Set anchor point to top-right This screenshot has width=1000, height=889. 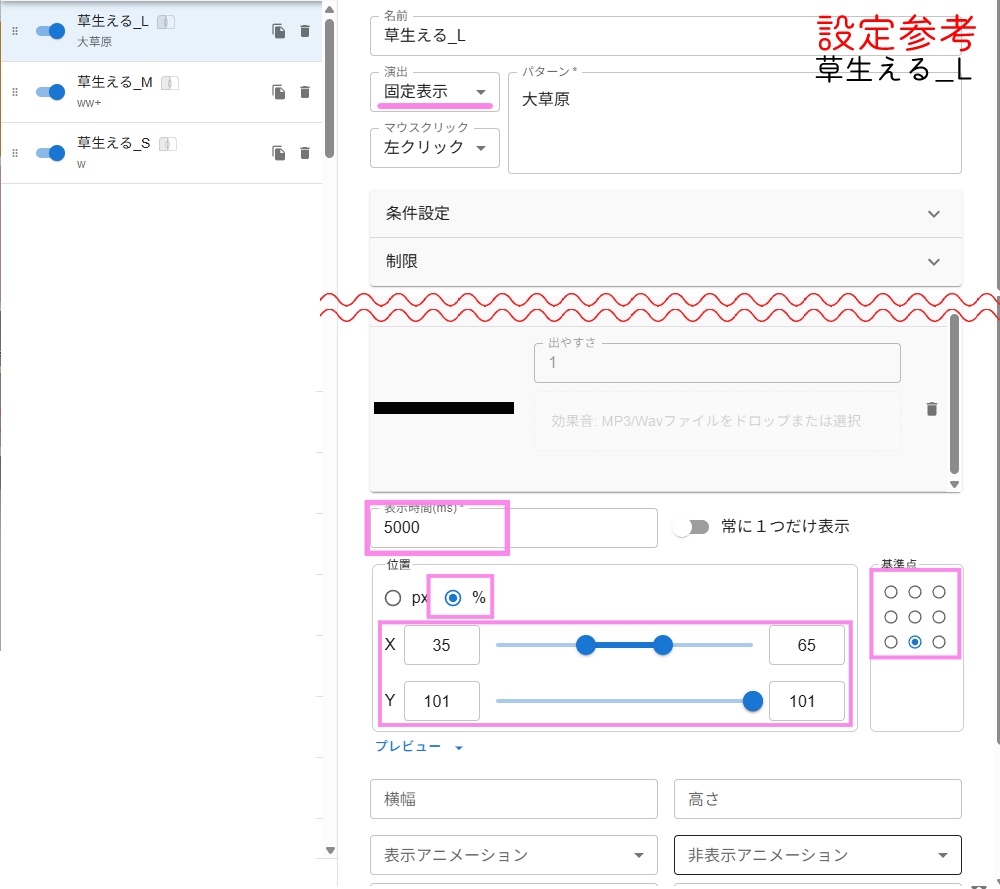939,592
